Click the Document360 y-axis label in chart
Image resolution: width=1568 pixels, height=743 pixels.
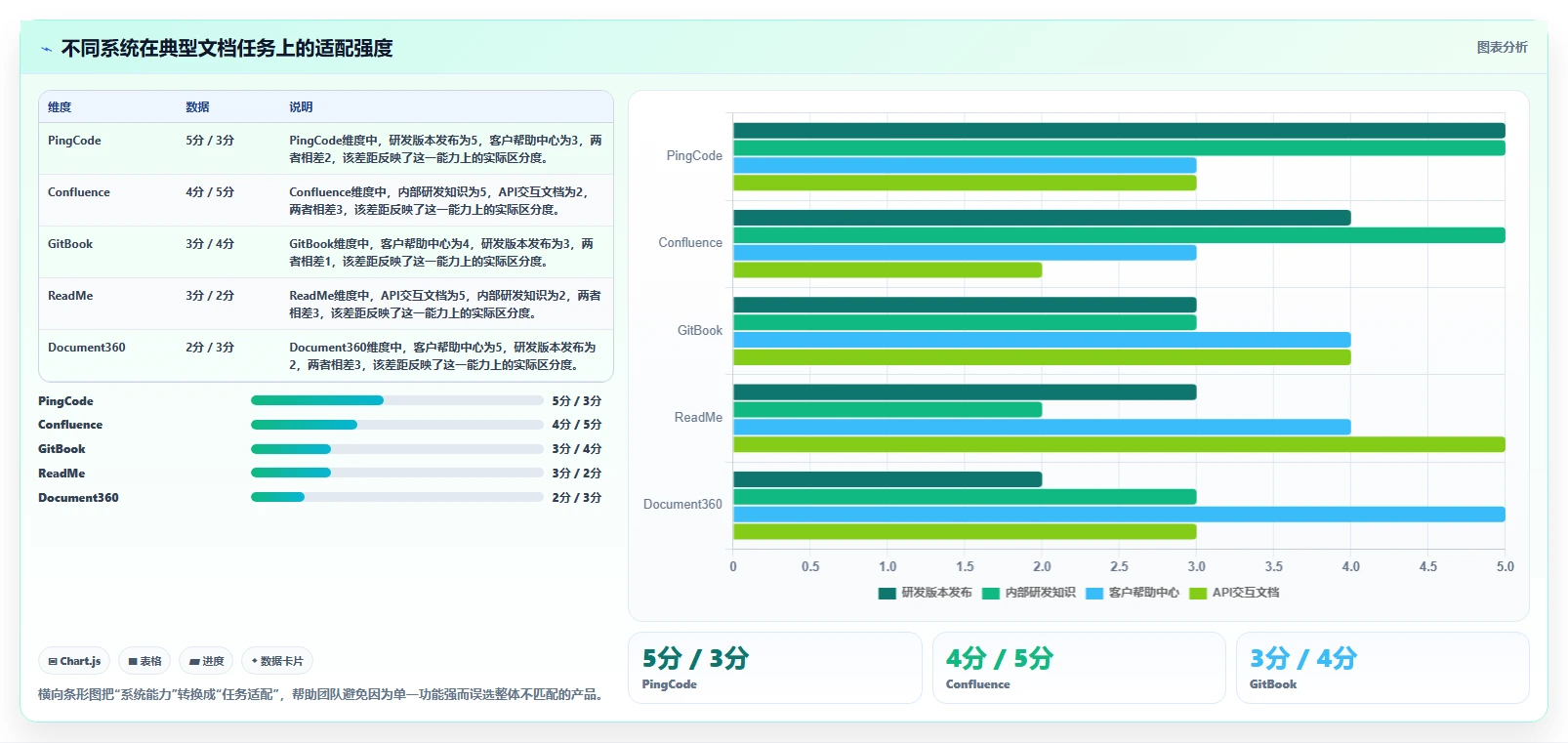[682, 505]
